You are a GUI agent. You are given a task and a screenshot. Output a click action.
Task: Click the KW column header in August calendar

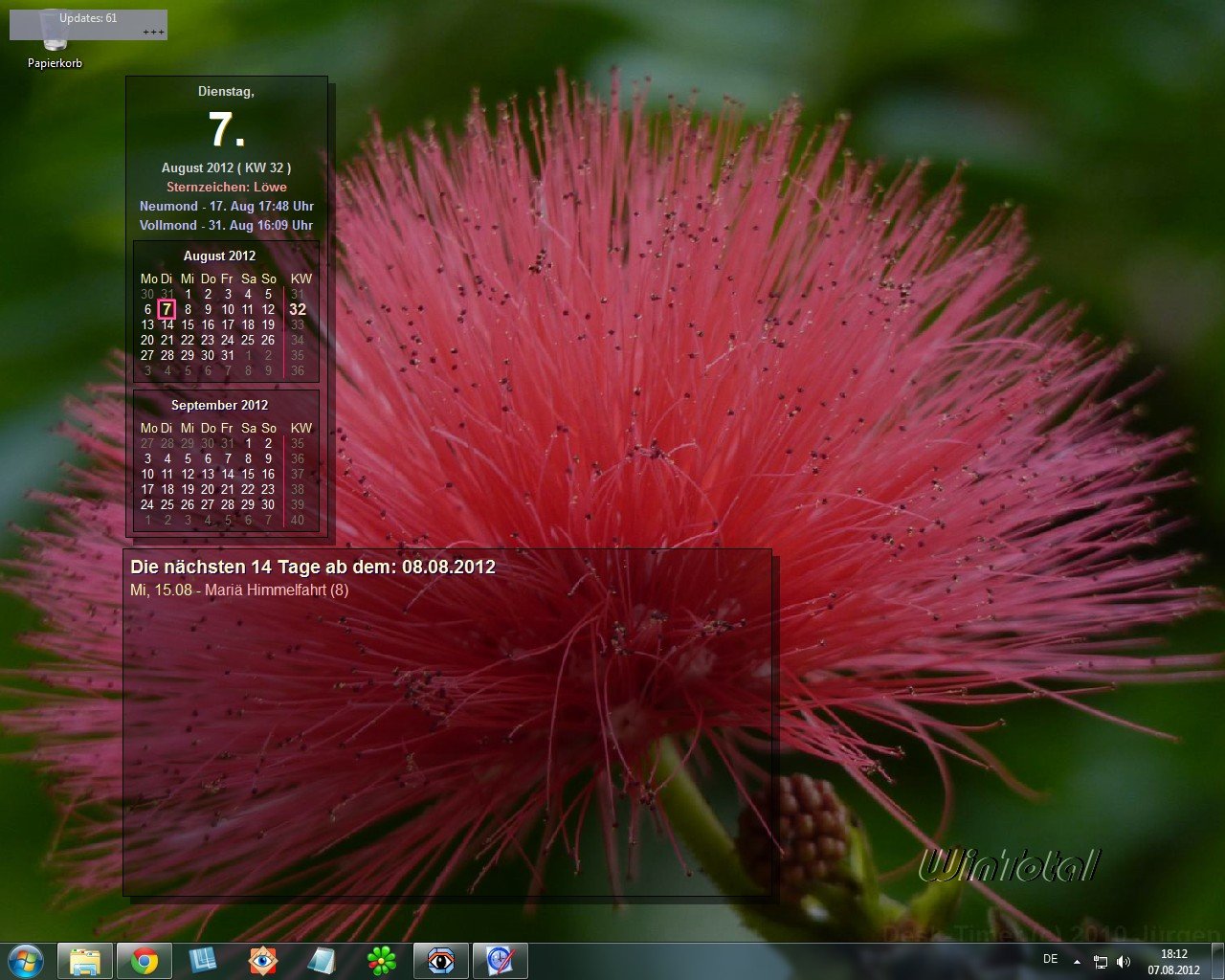pyautogui.click(x=301, y=278)
